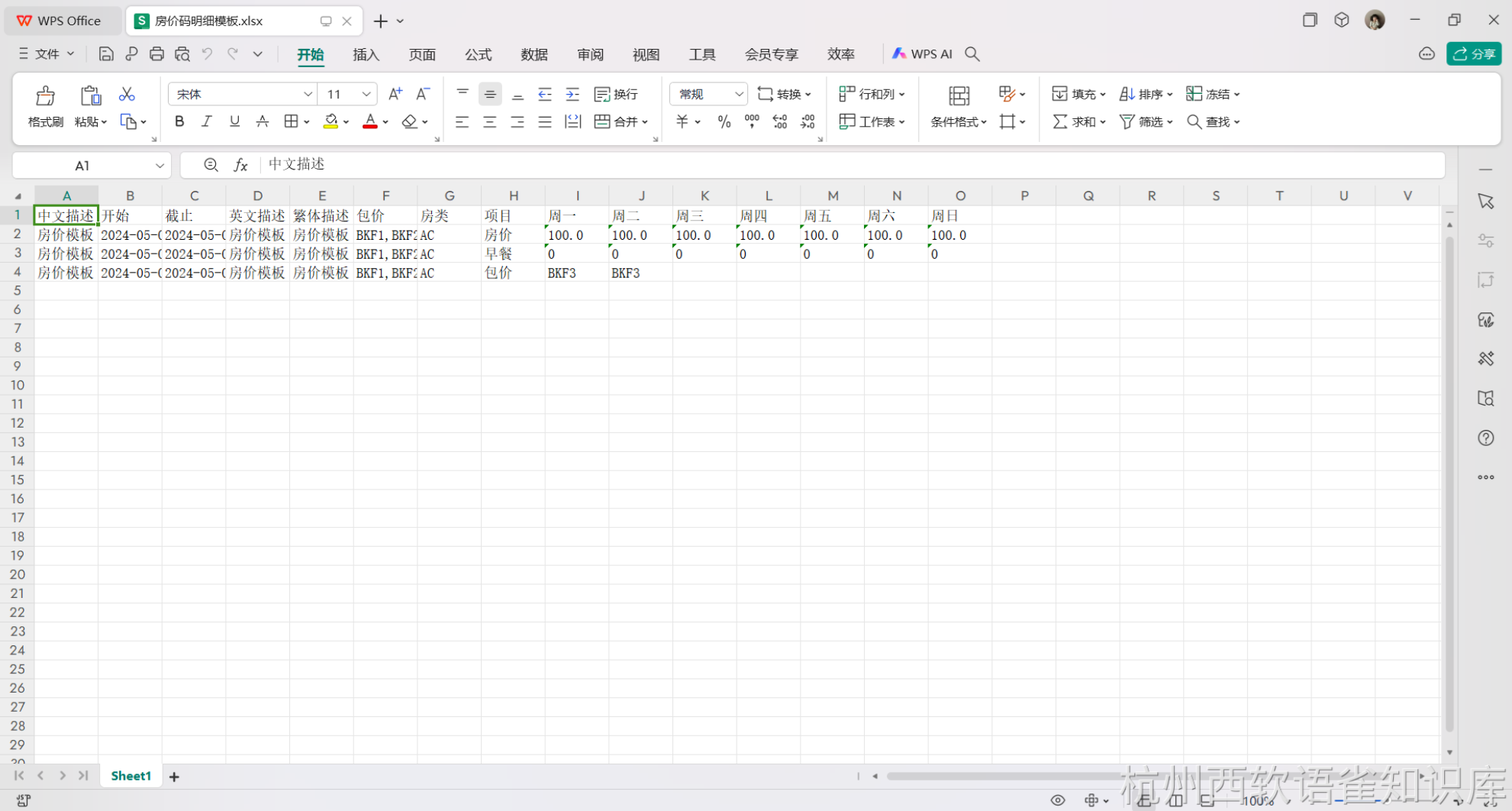Click the WPS AI button
Screen dimensions: 1512x811
click(x=922, y=54)
